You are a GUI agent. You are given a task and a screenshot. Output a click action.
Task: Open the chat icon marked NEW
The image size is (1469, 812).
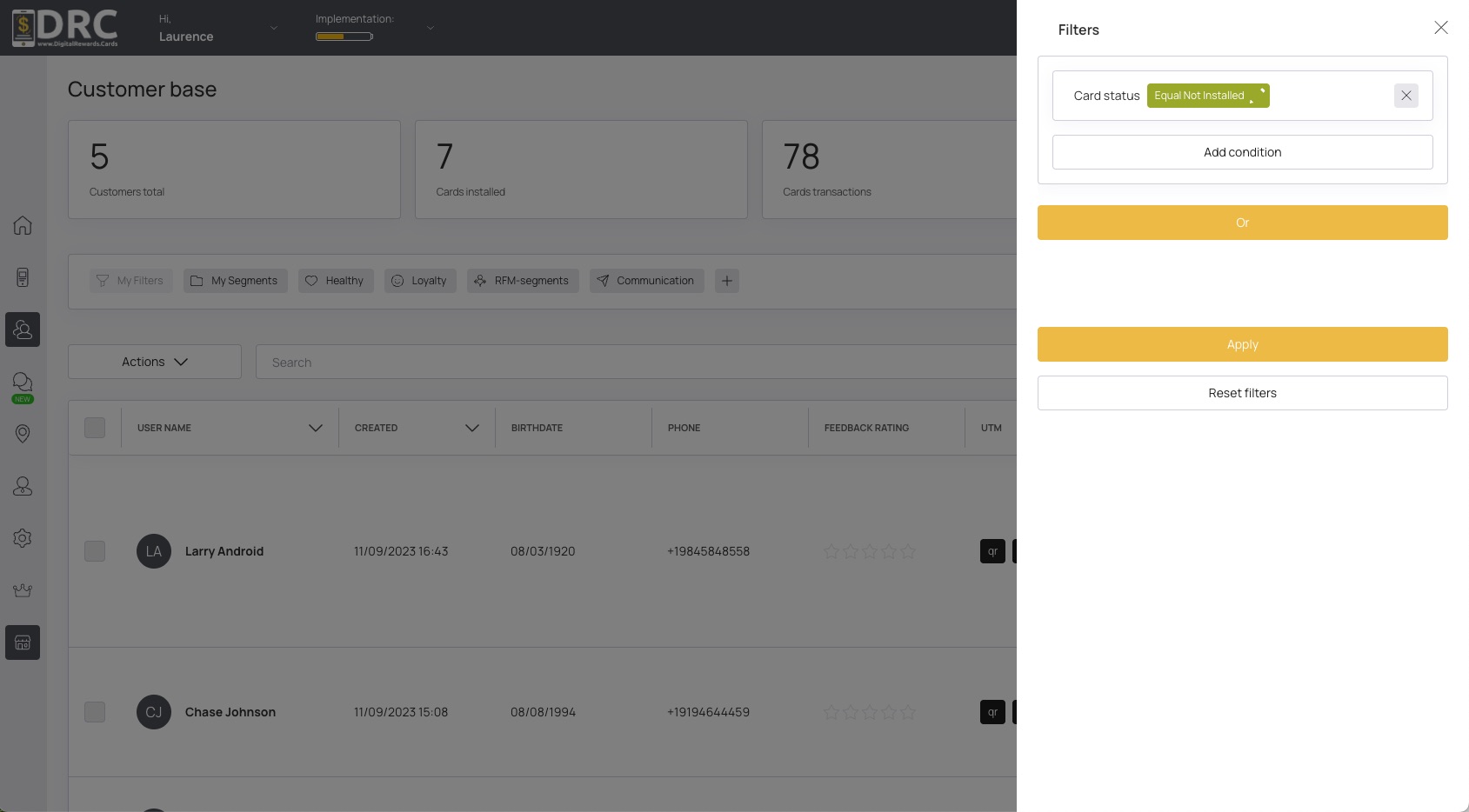(x=22, y=383)
